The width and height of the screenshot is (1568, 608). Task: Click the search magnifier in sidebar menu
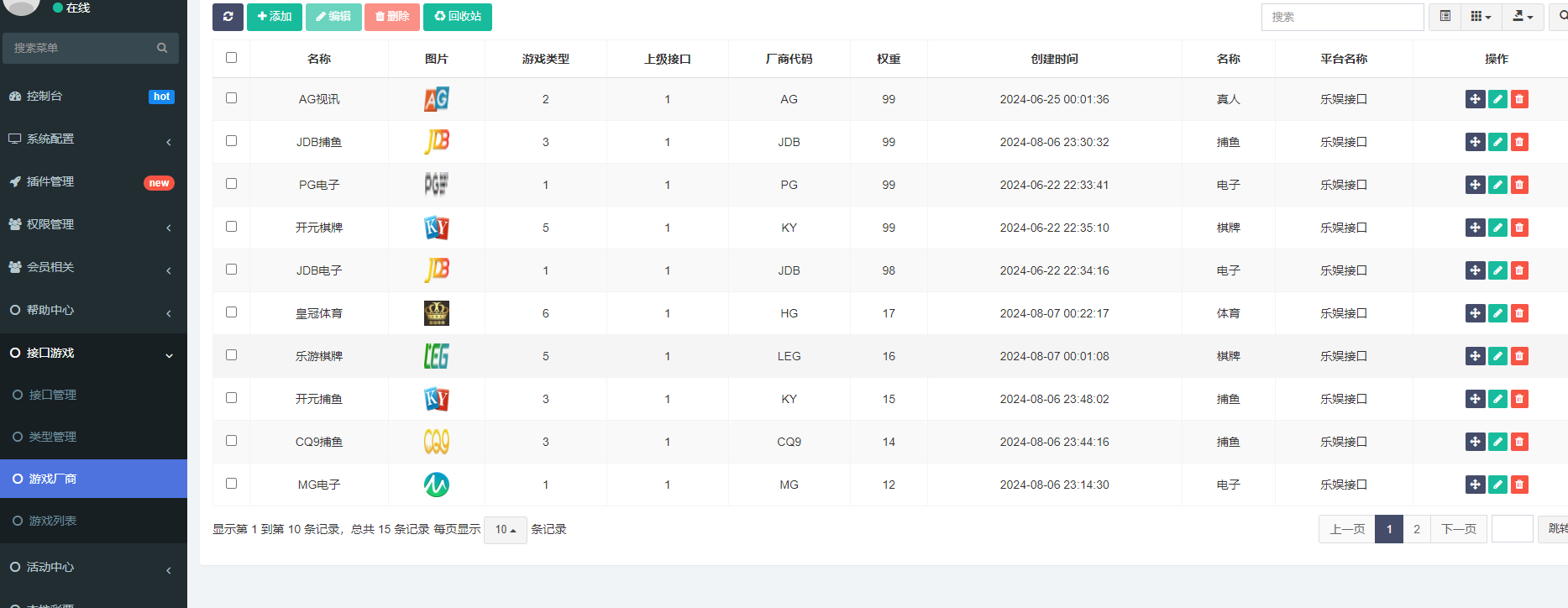coord(162,48)
